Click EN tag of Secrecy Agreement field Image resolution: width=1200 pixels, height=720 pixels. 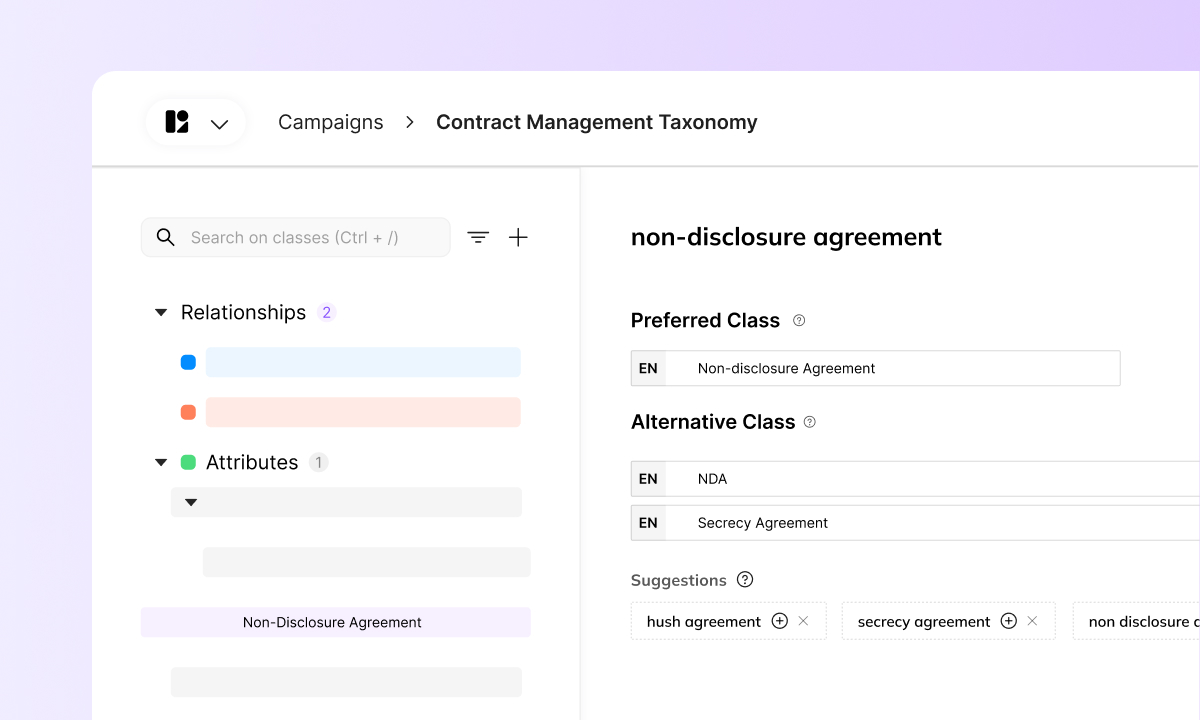[648, 523]
